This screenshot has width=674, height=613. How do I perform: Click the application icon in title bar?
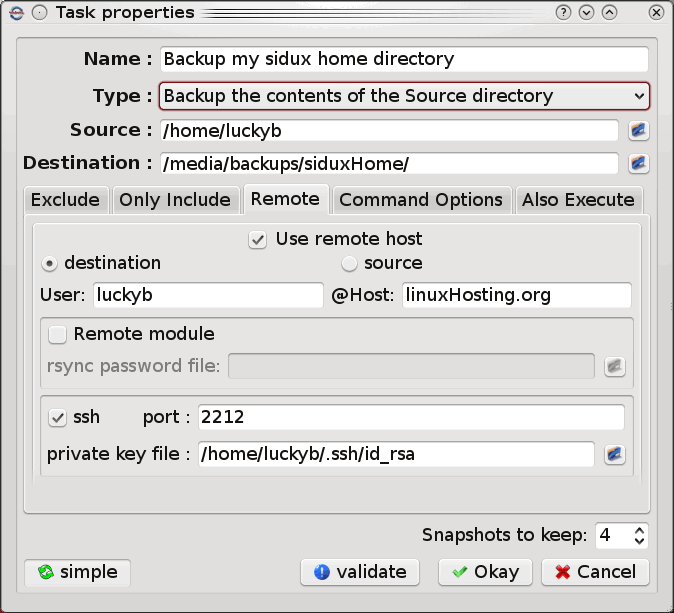coord(15,13)
